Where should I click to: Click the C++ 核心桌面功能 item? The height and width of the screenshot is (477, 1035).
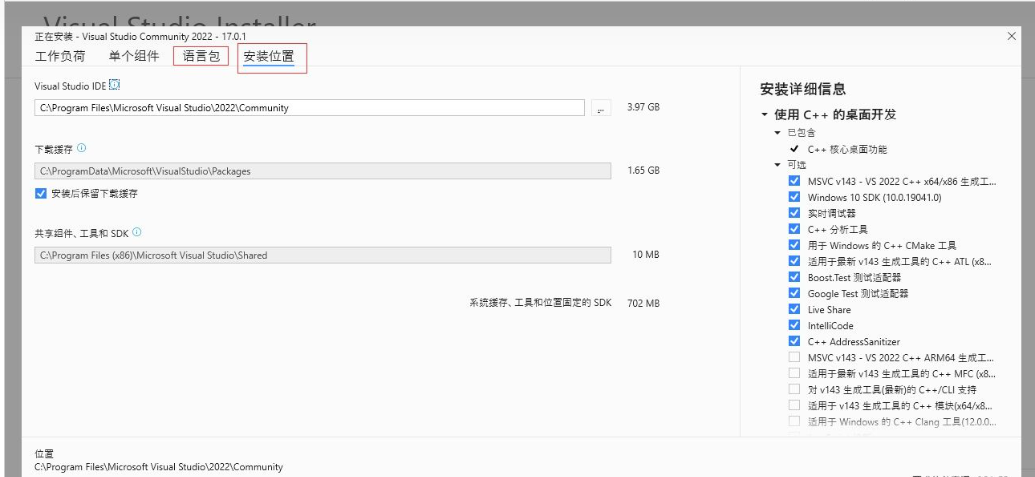[x=847, y=149]
